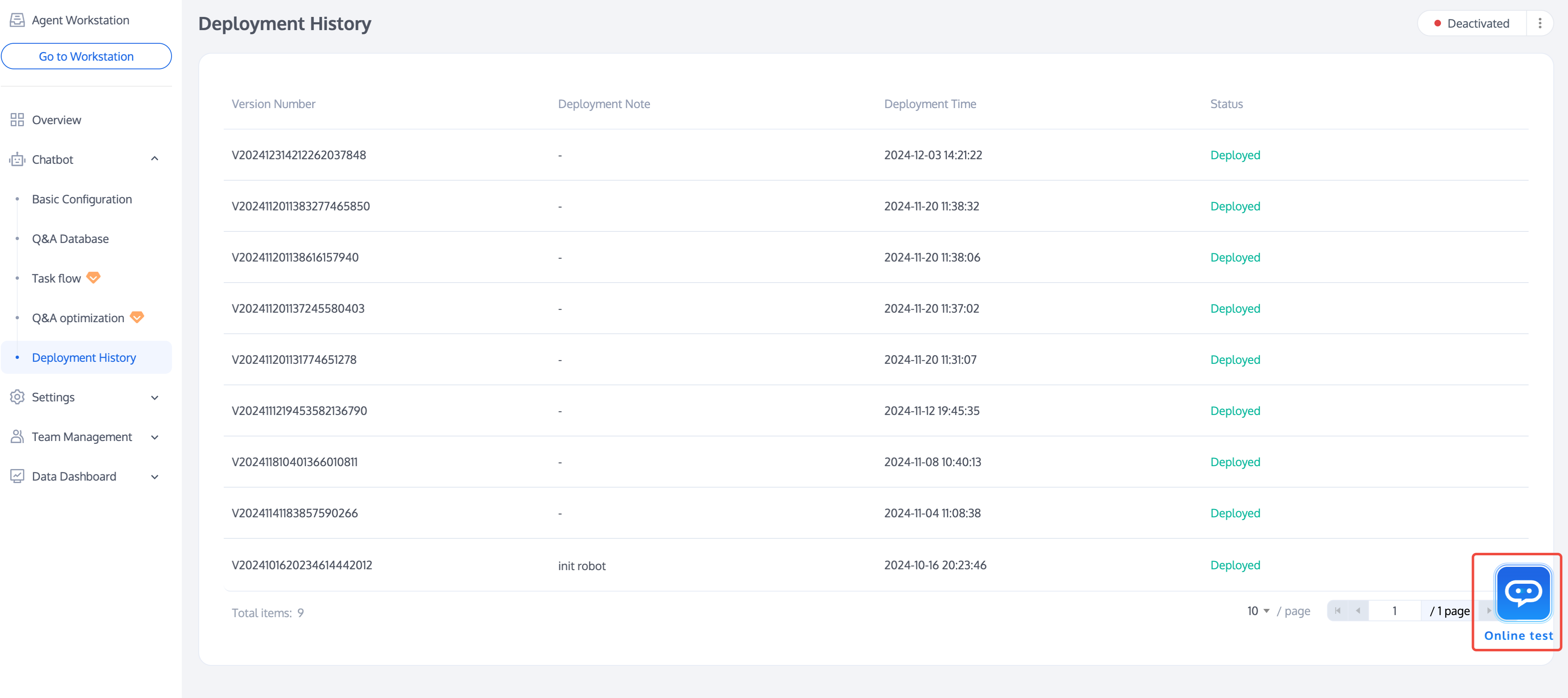This screenshot has width=1568, height=698.
Task: Click the Overview grid icon
Action: pos(17,120)
